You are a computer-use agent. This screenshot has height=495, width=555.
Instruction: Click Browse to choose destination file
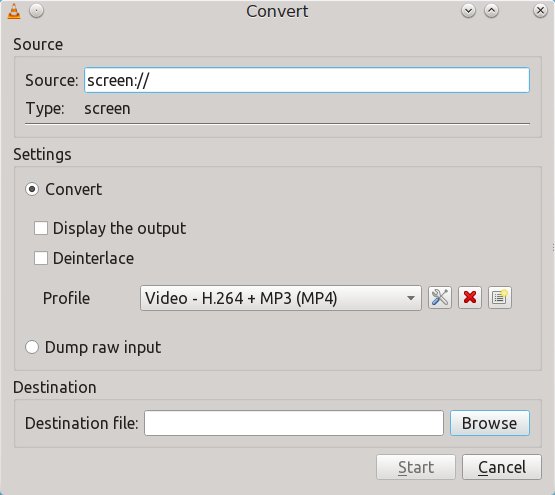(490, 423)
